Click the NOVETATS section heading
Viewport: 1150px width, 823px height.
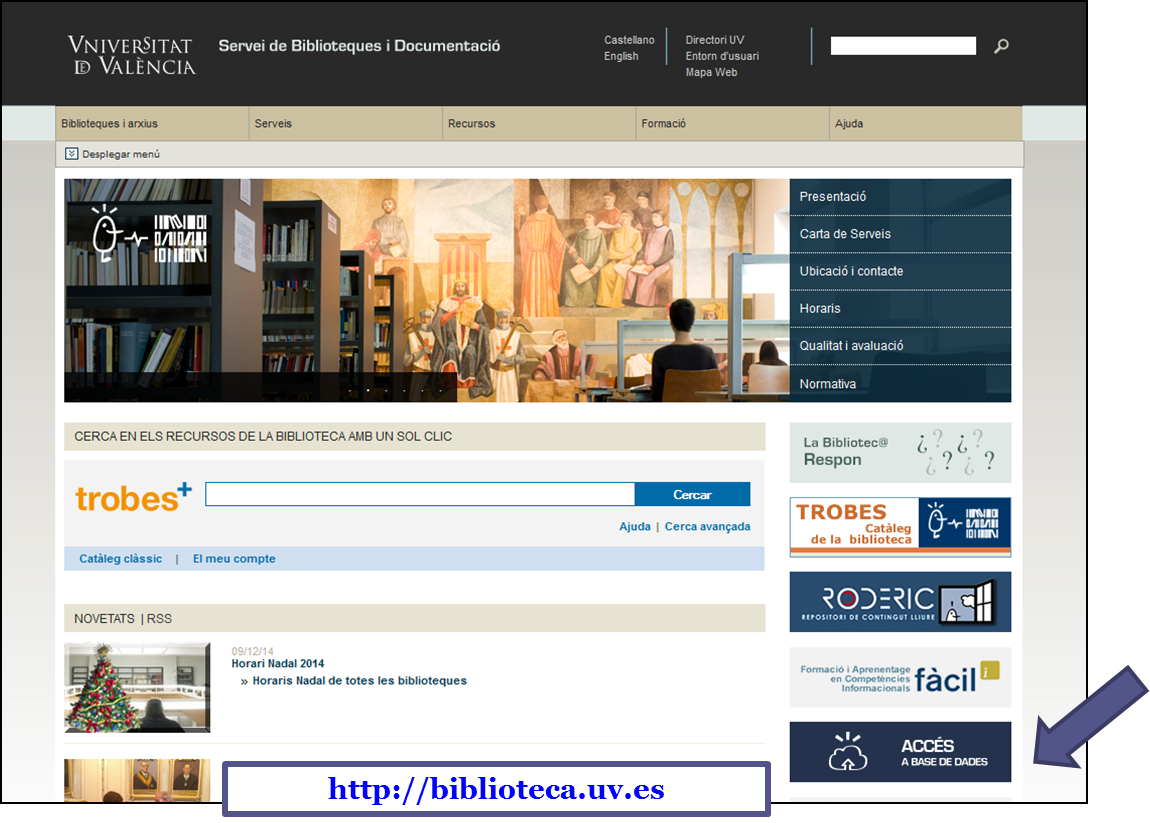coord(104,619)
